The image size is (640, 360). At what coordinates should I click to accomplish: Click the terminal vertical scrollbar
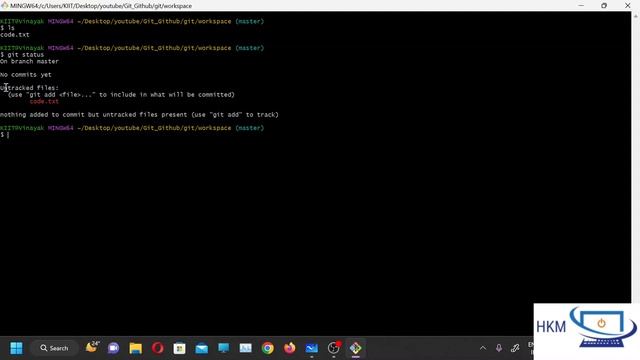pyautogui.click(x=636, y=159)
